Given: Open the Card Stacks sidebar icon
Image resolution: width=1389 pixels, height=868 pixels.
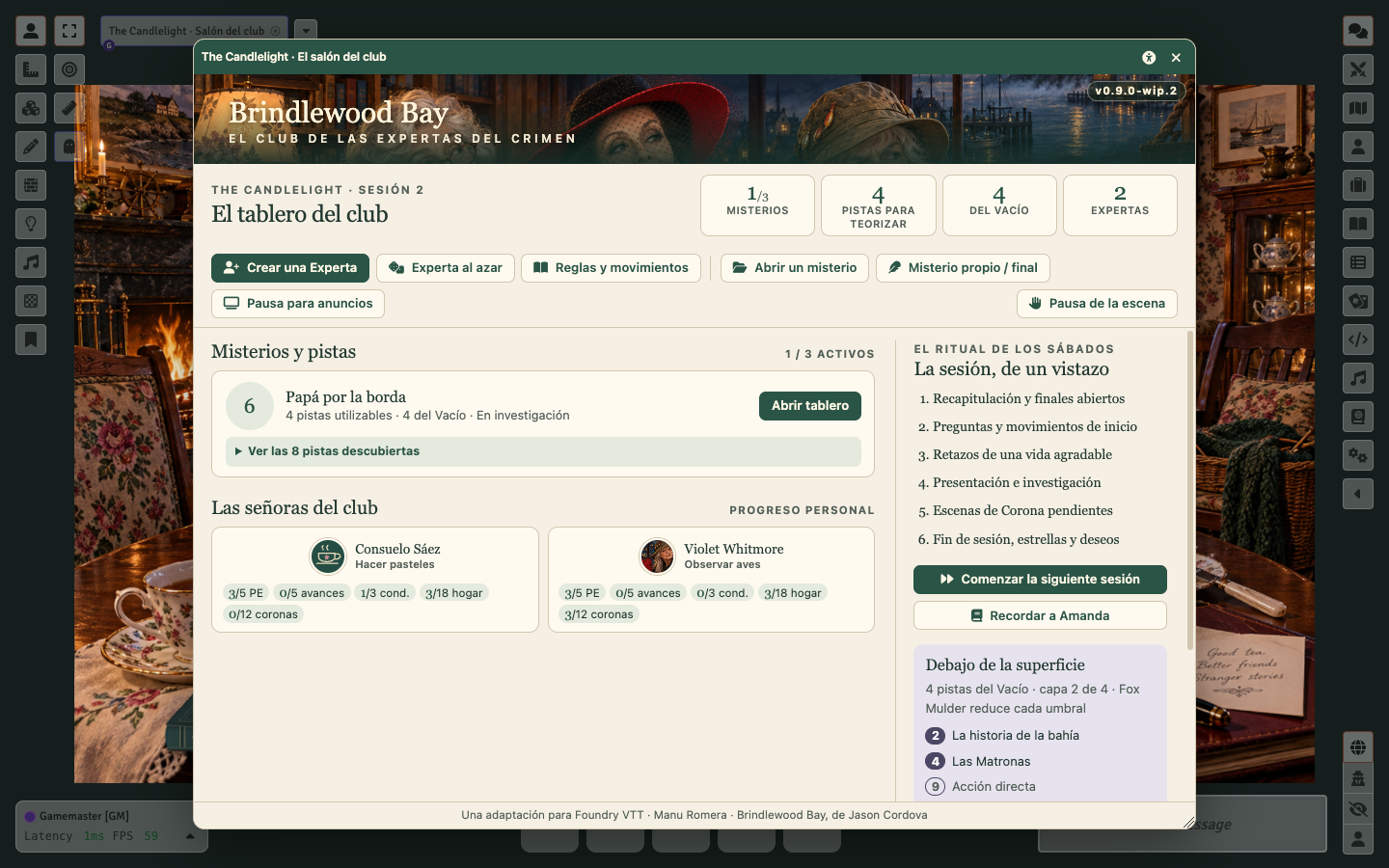Looking at the screenshot, I should [1358, 301].
